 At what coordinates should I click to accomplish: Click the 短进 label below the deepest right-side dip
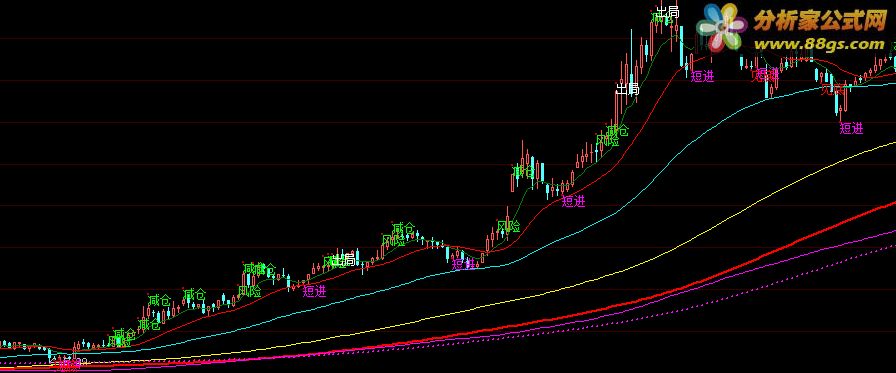851,129
